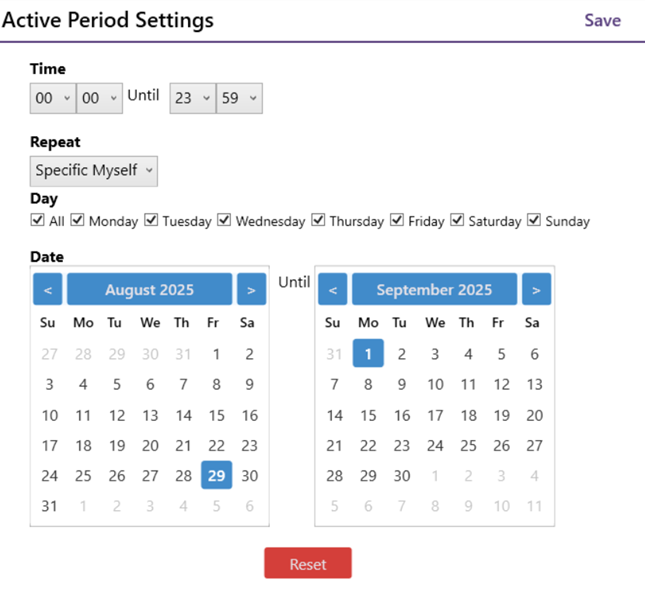The height and width of the screenshot is (589, 645).
Task: Go to previous month in September calendar
Action: tap(333, 290)
